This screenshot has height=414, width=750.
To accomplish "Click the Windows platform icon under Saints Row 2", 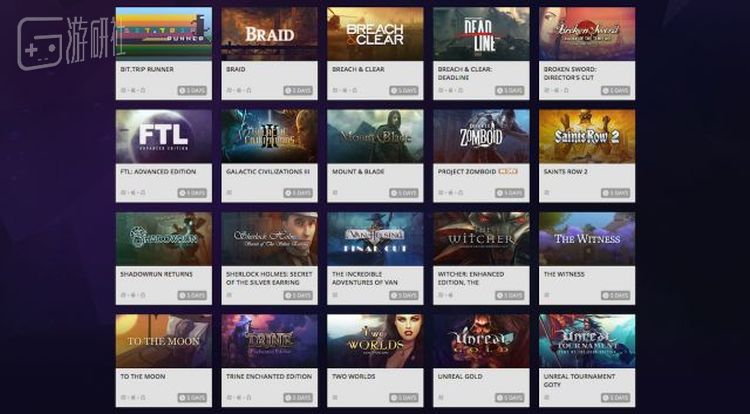I will click(547, 193).
